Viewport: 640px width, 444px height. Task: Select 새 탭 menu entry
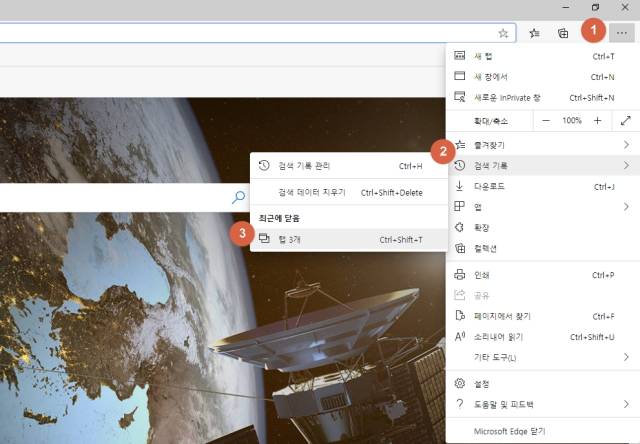click(543, 56)
